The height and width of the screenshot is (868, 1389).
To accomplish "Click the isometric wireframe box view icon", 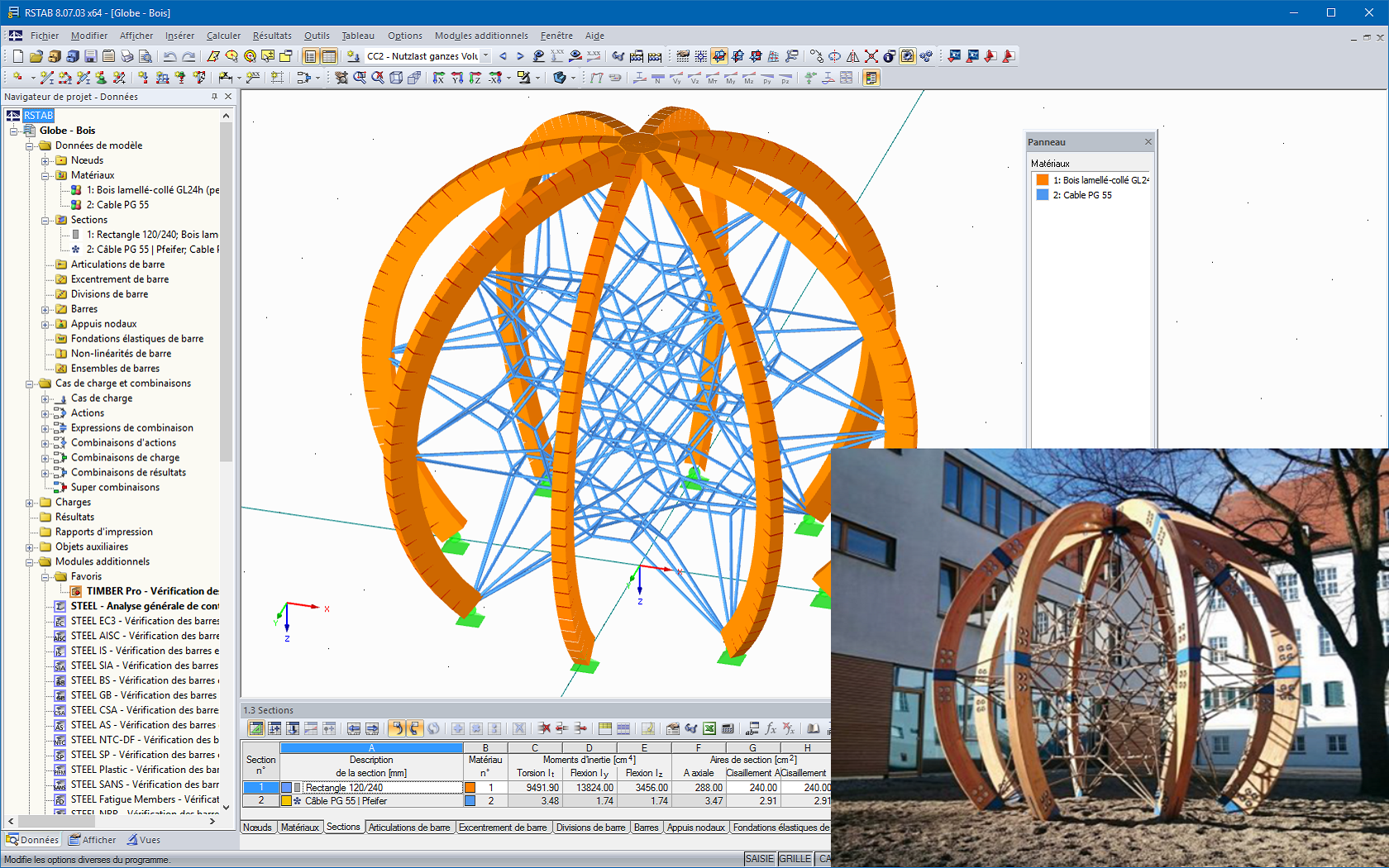I will (x=396, y=78).
